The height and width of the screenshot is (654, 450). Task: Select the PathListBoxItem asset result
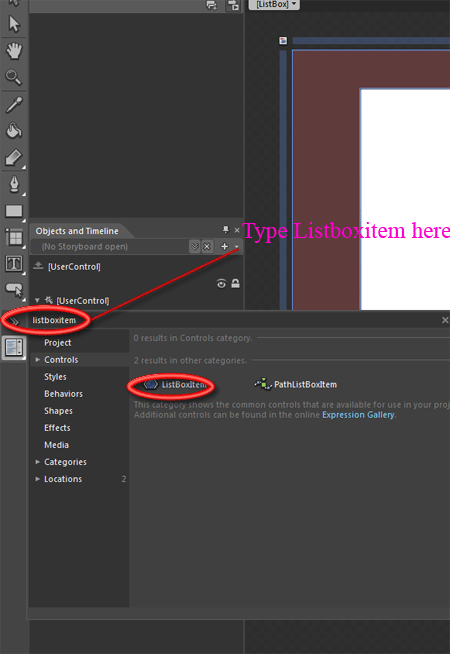click(296, 384)
